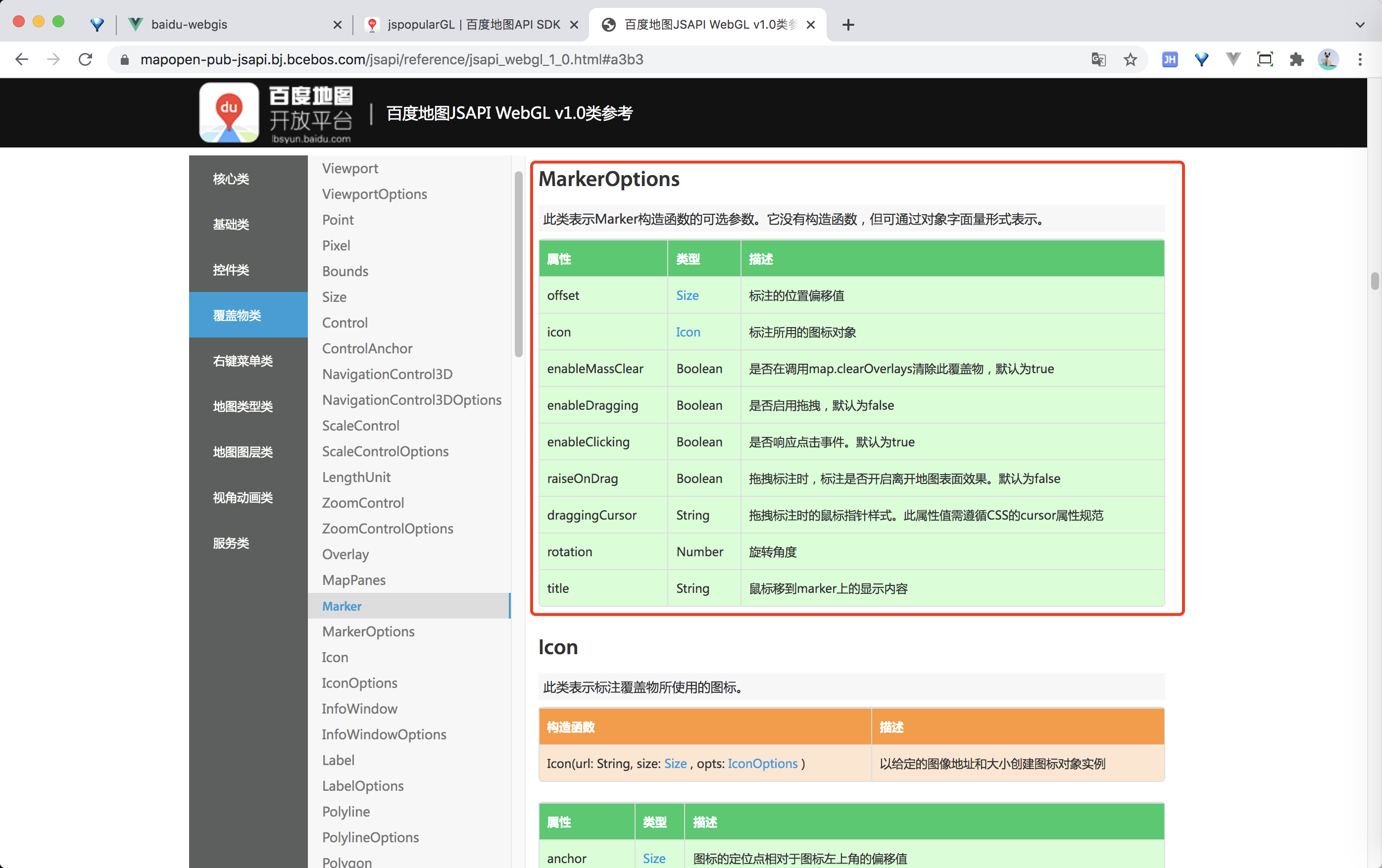
Task: Close the baidu-webgis tab
Action: pos(338,25)
